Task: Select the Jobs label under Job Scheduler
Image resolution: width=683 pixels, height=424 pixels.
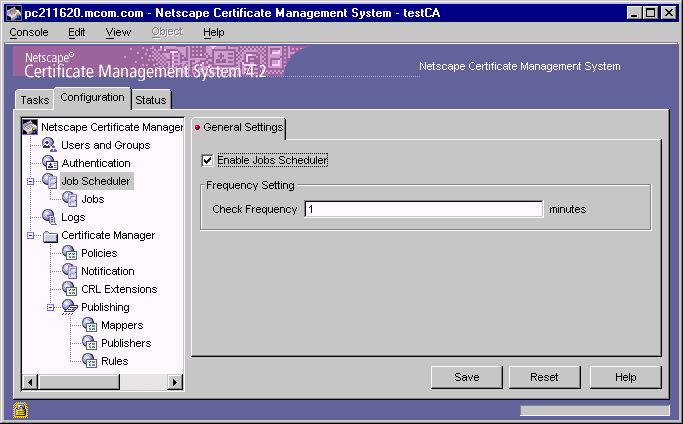Action: click(x=92, y=199)
